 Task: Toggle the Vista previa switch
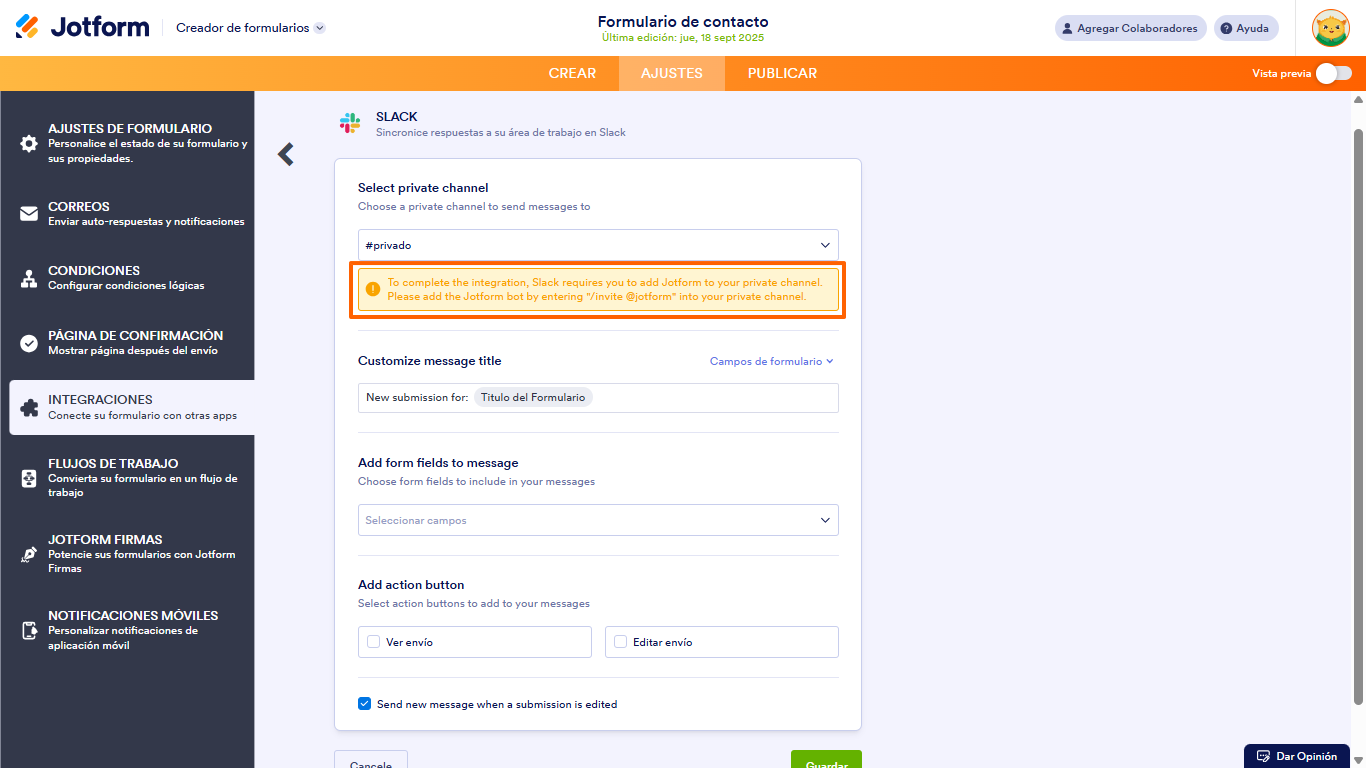1334,73
